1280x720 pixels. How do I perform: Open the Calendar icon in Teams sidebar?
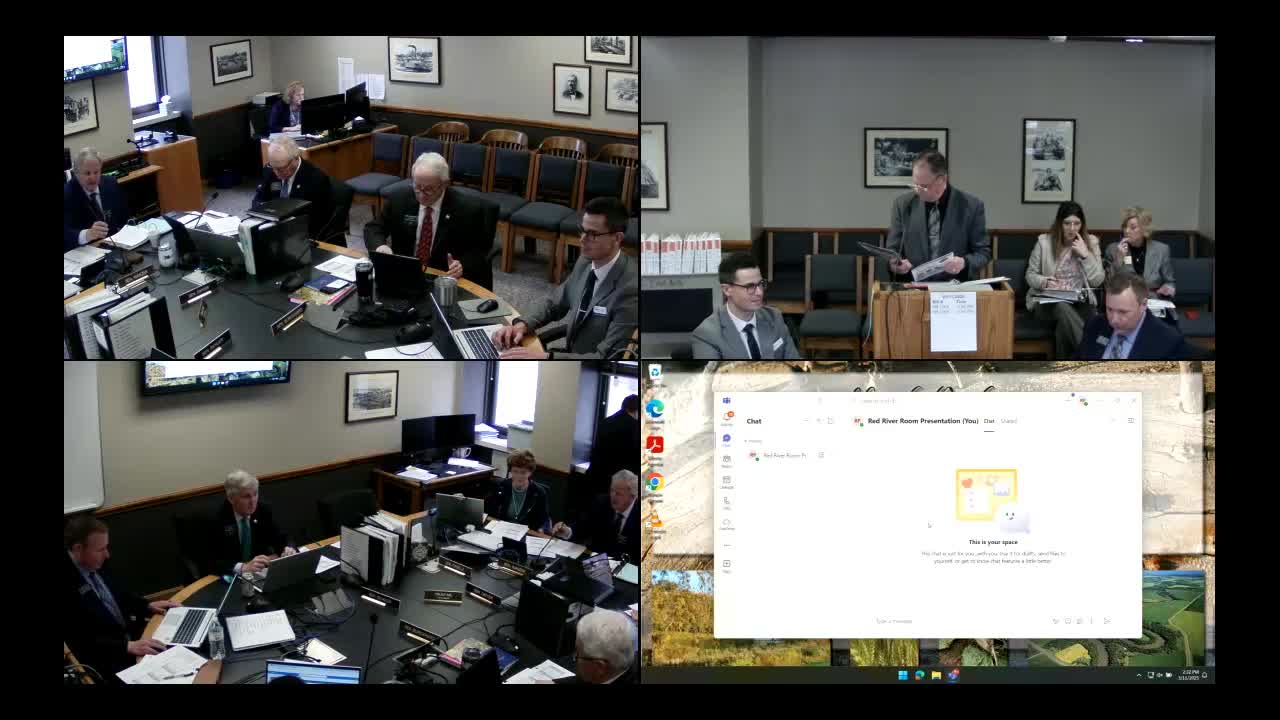point(727,482)
